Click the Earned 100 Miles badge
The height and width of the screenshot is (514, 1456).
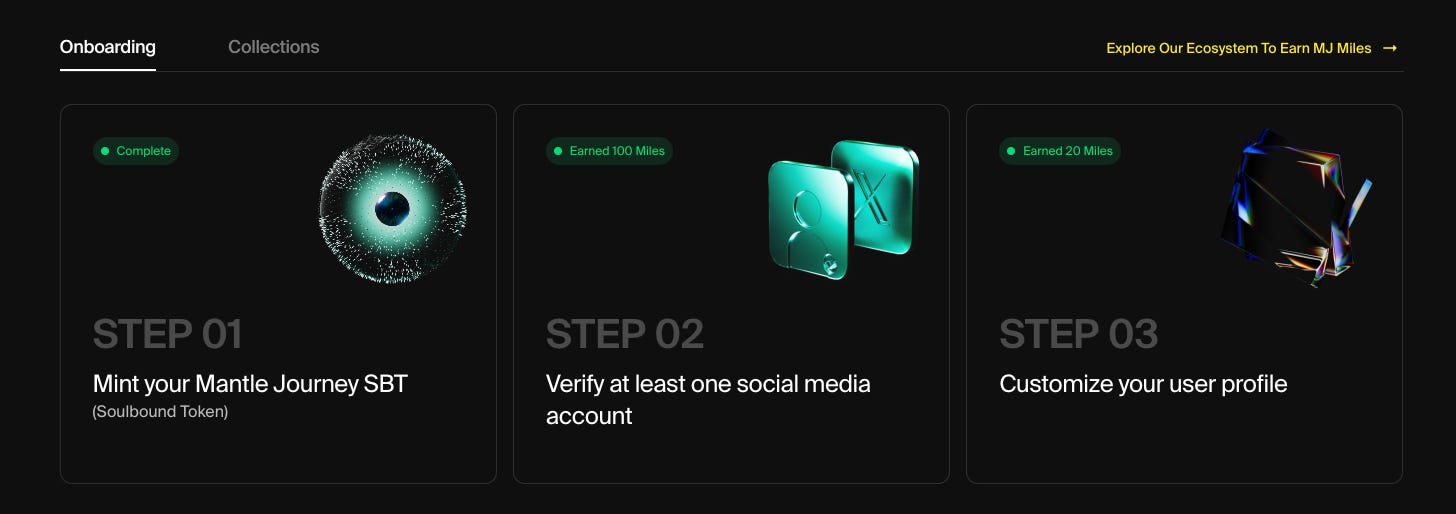(609, 151)
